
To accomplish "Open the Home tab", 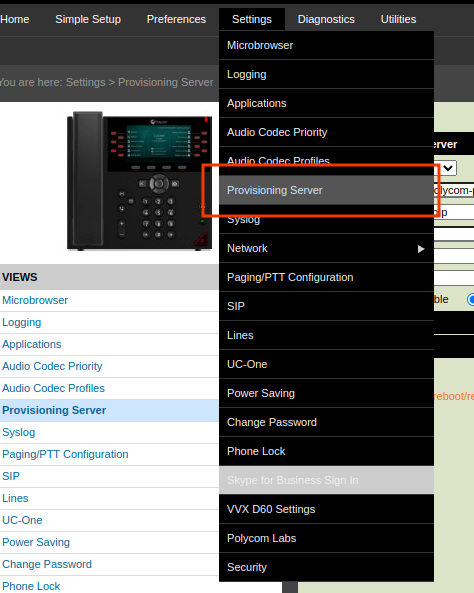I will (x=14, y=19).
